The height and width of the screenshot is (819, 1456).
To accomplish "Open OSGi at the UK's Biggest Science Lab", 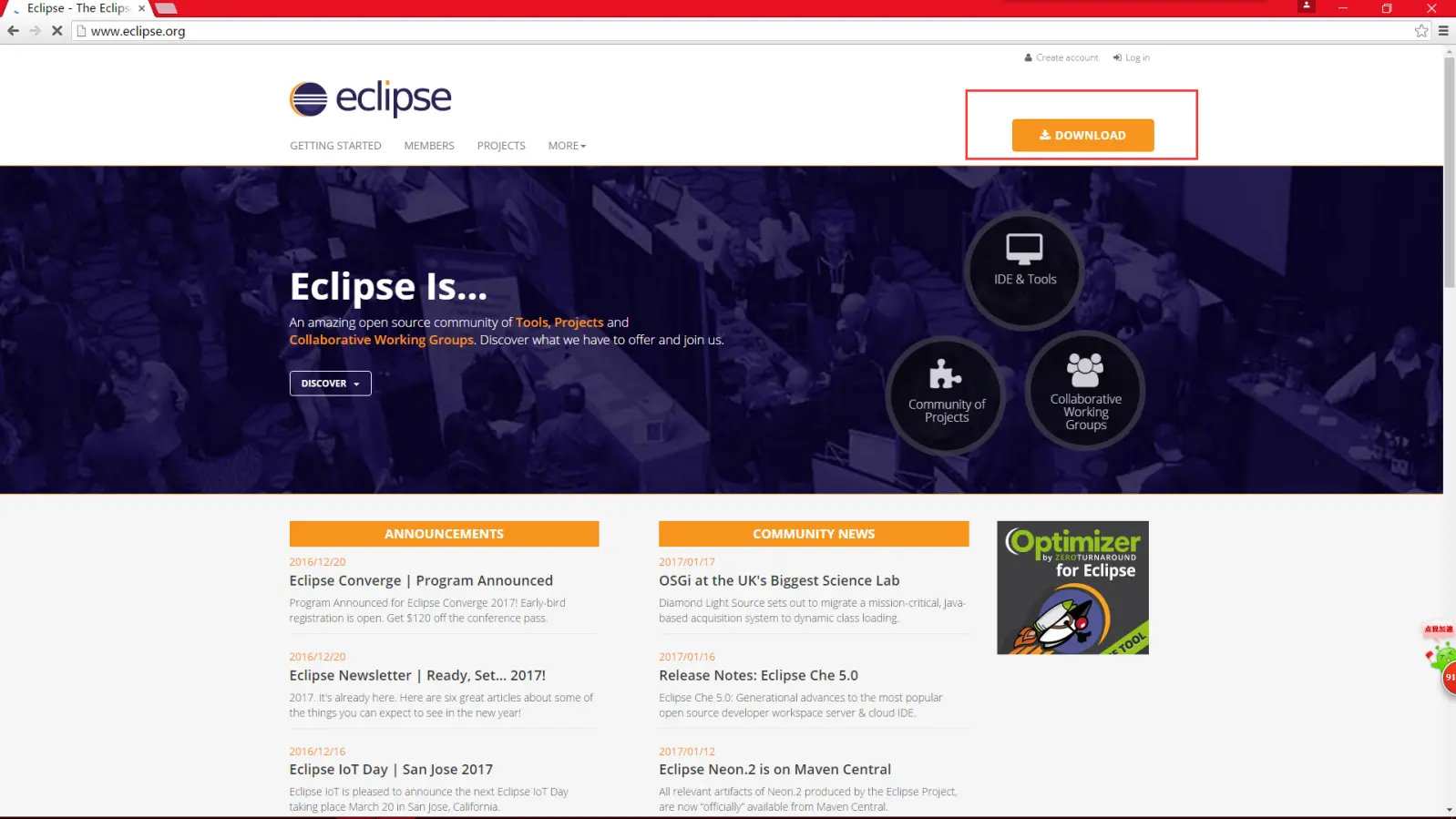I will tap(779, 580).
